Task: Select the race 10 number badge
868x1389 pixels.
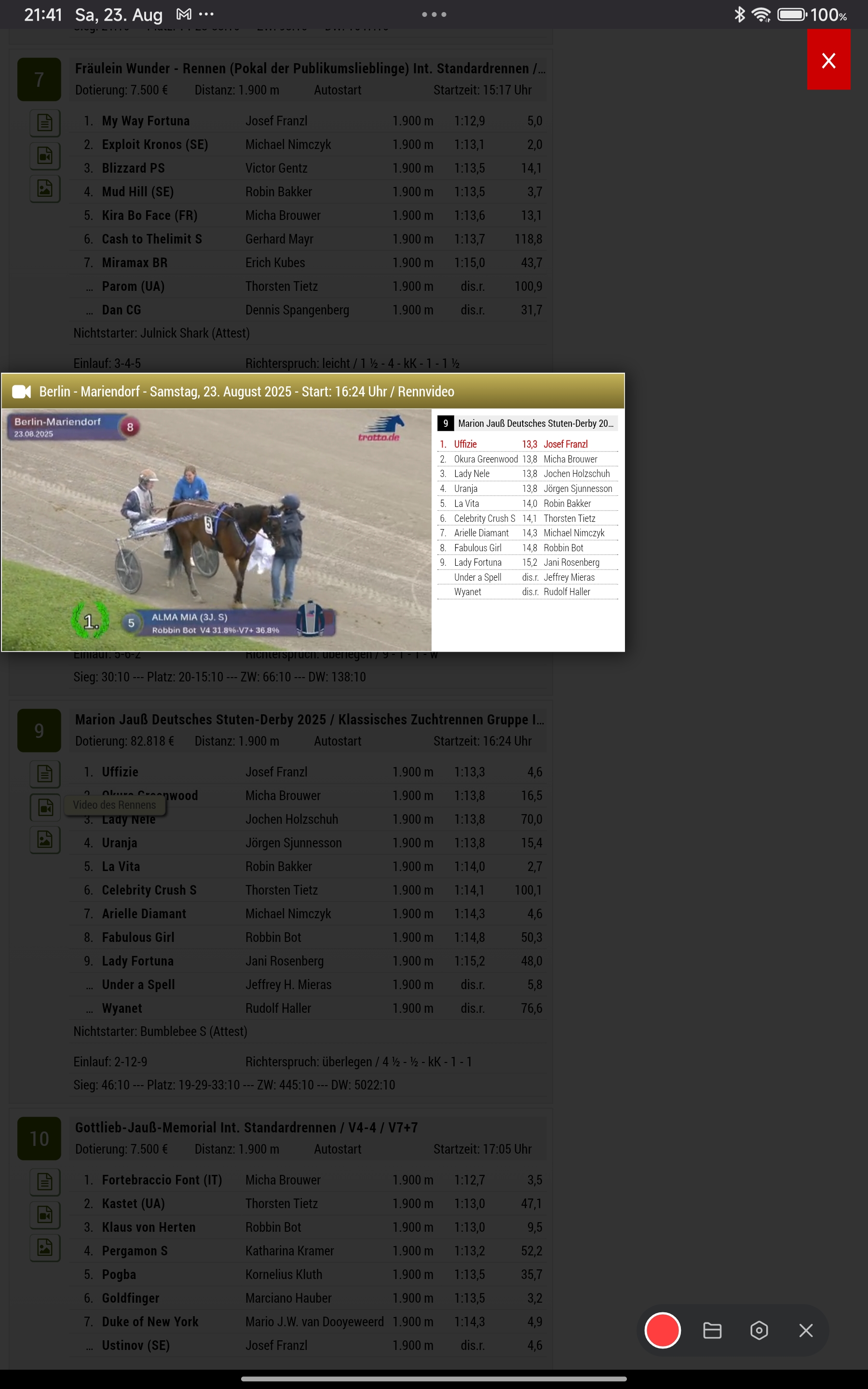Action: coord(39,1138)
